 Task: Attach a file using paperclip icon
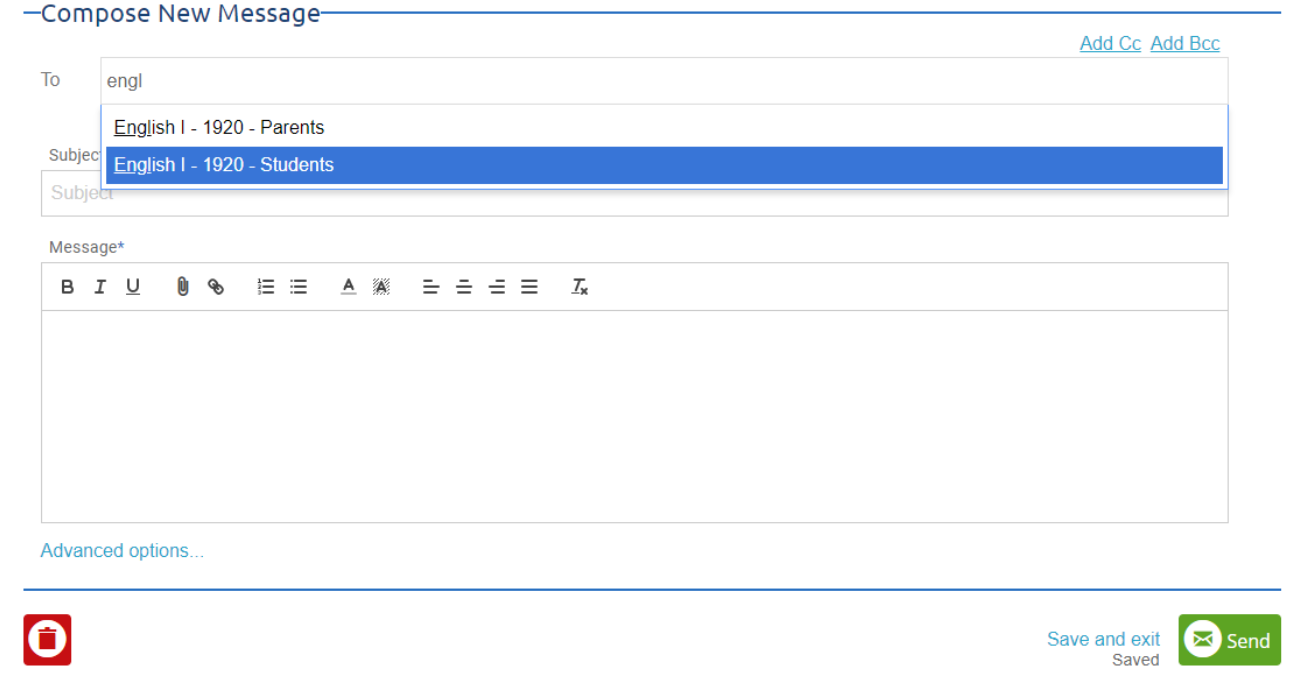(183, 287)
